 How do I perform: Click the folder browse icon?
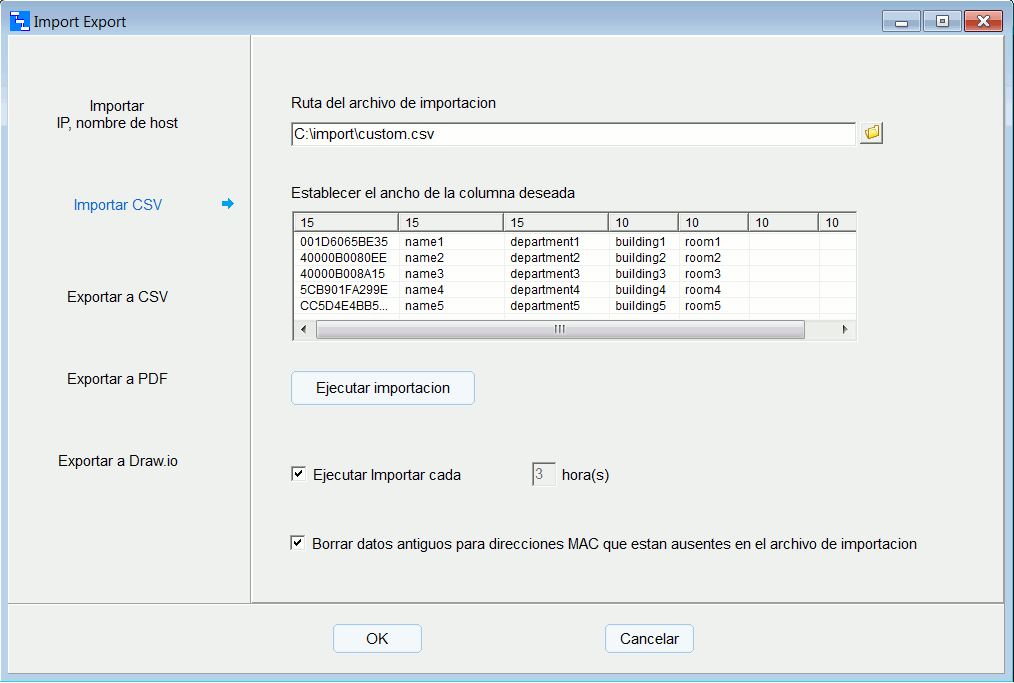872,133
